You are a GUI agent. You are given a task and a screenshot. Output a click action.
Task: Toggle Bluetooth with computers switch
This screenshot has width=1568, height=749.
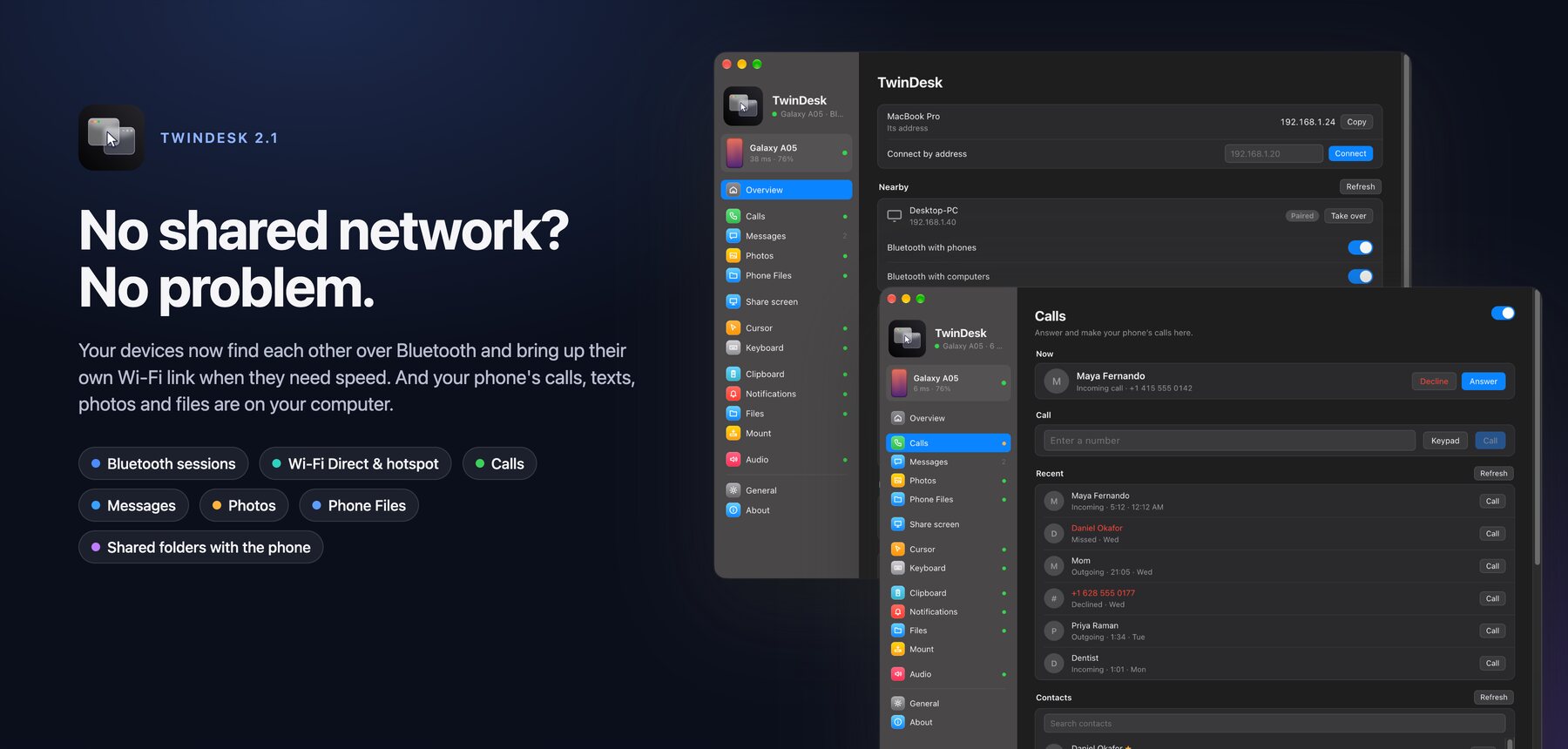[1360, 276]
